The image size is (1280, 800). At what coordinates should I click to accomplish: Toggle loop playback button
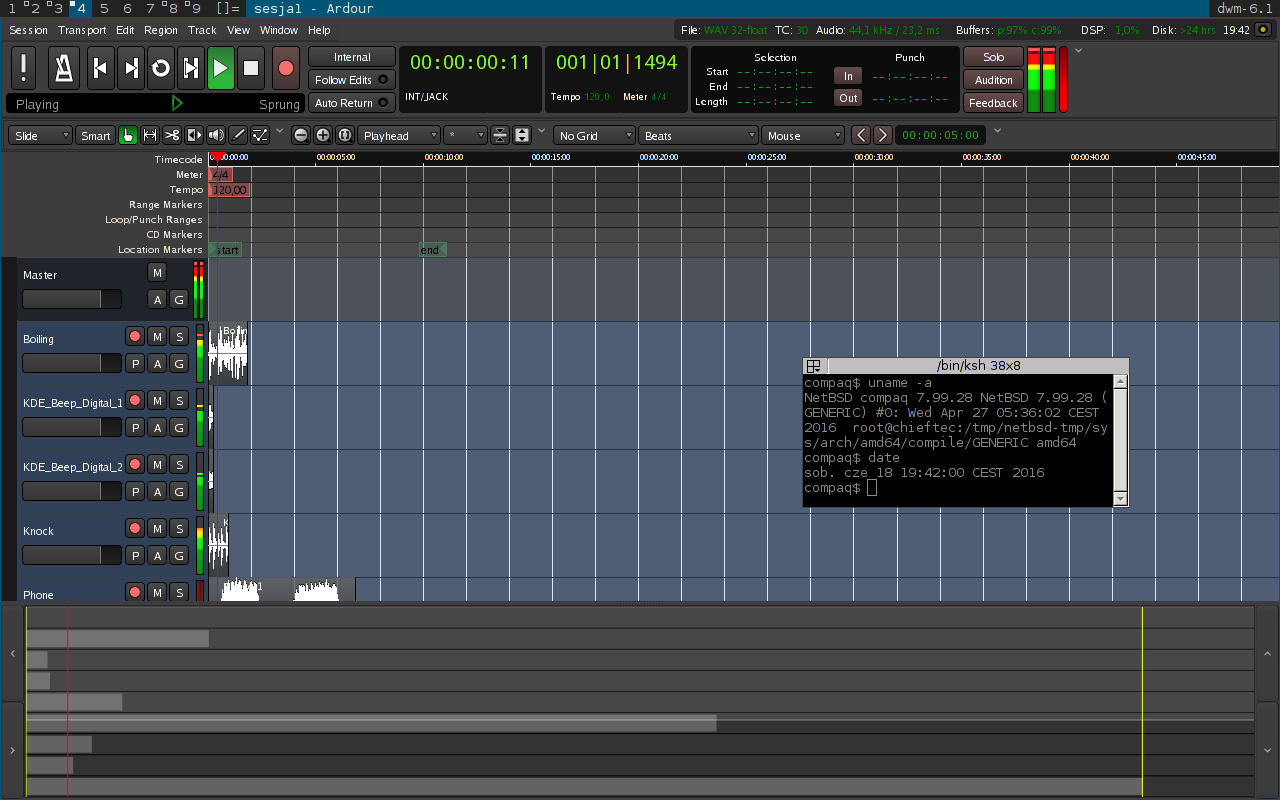point(161,68)
